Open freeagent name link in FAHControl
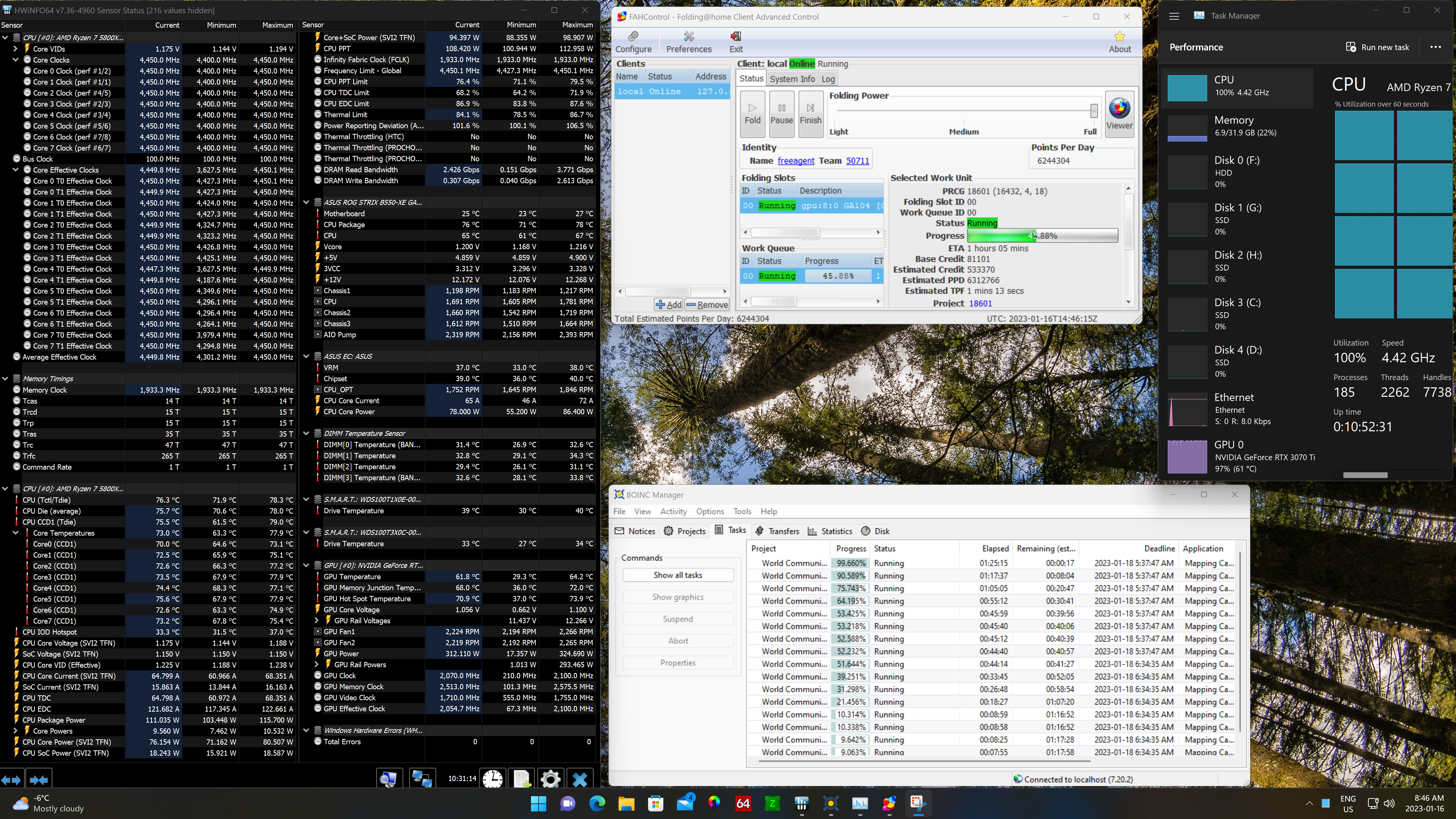Viewport: 1456px width, 819px height. click(796, 160)
